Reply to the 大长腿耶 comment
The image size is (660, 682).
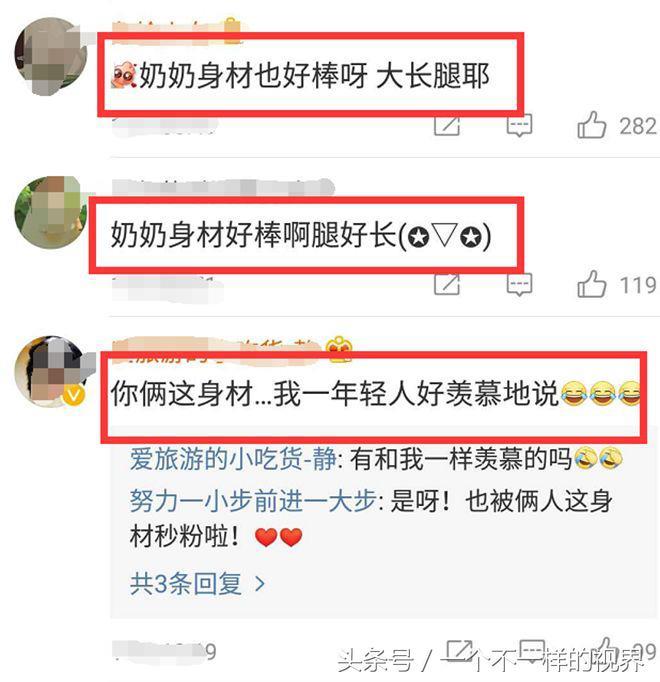click(x=519, y=125)
